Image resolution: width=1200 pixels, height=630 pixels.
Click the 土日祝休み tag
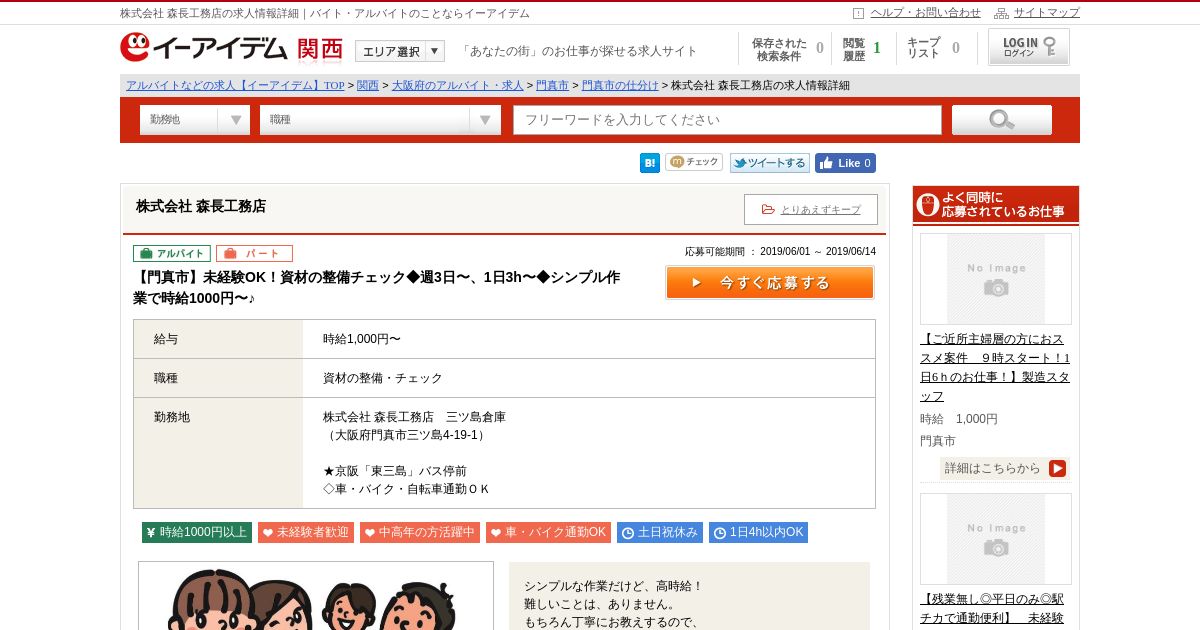click(660, 532)
